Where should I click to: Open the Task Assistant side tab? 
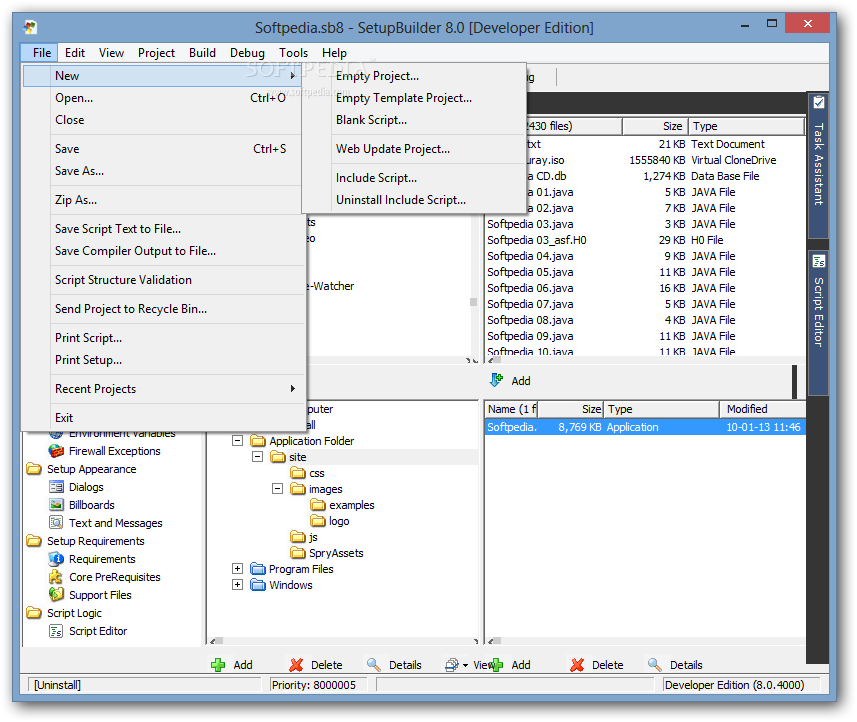818,165
